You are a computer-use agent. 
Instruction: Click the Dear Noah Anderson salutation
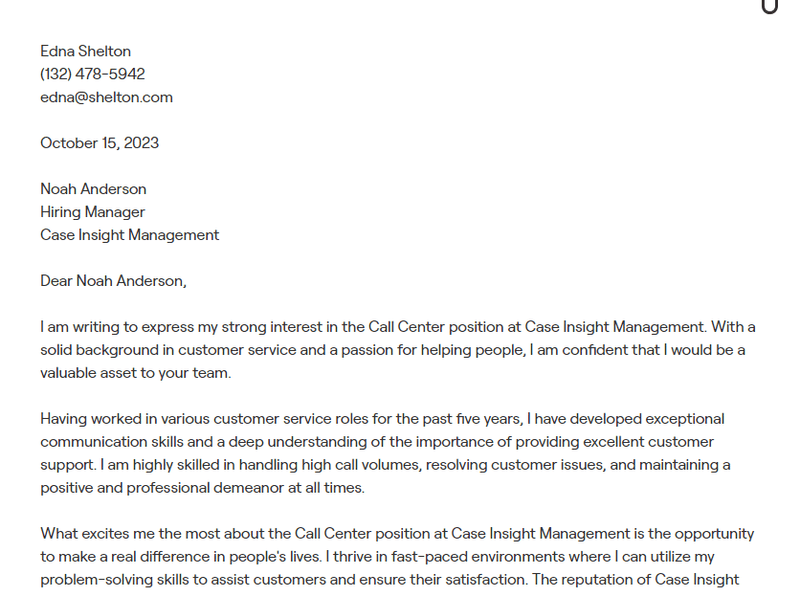click(x=113, y=281)
